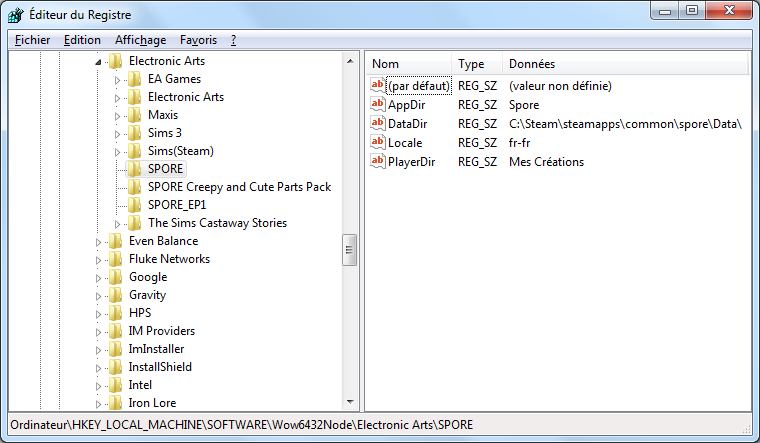Open the ? help menu

pos(234,40)
